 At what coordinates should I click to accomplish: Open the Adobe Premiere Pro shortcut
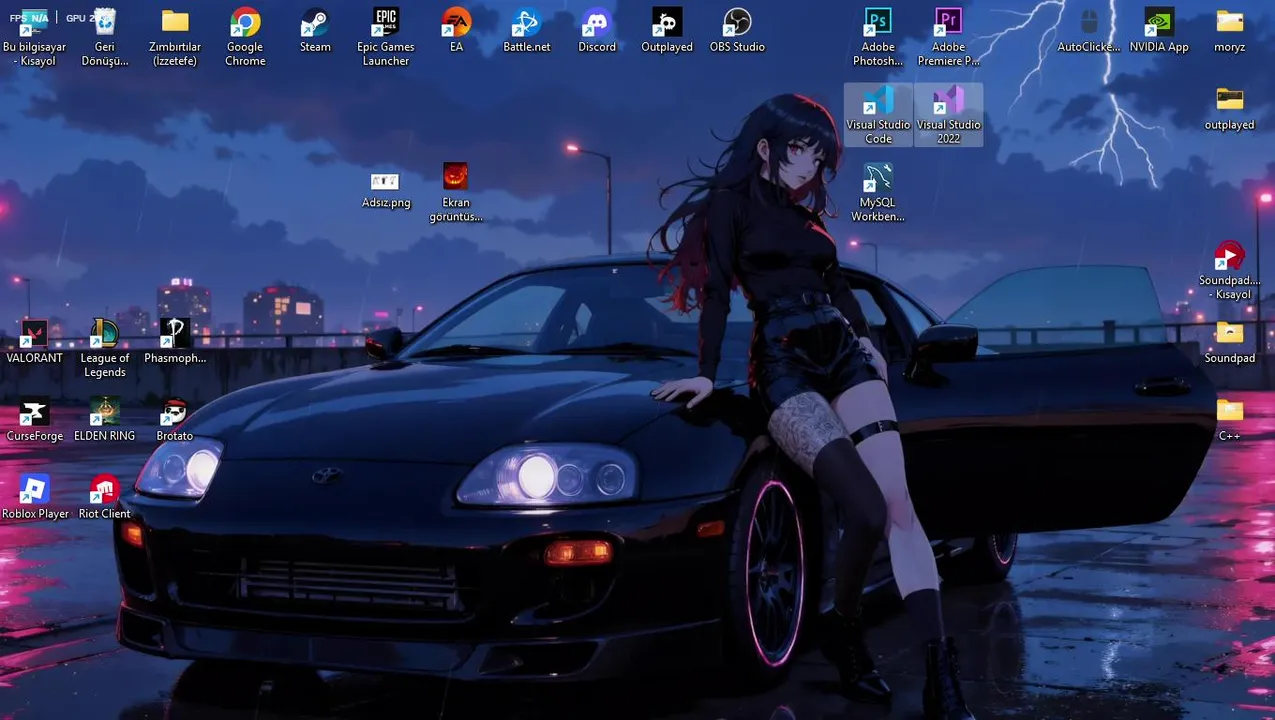(948, 37)
